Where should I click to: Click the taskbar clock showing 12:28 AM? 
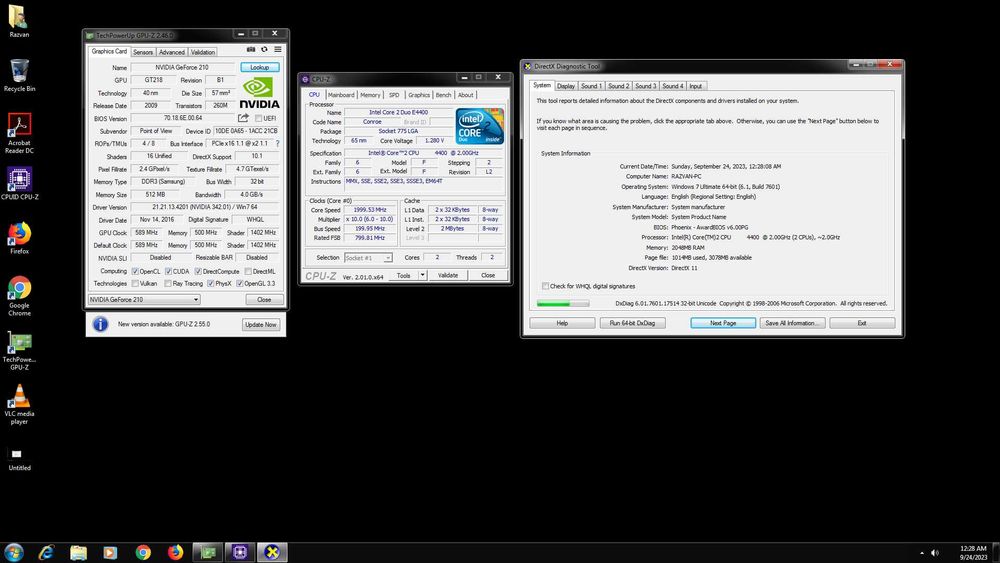pos(973,553)
